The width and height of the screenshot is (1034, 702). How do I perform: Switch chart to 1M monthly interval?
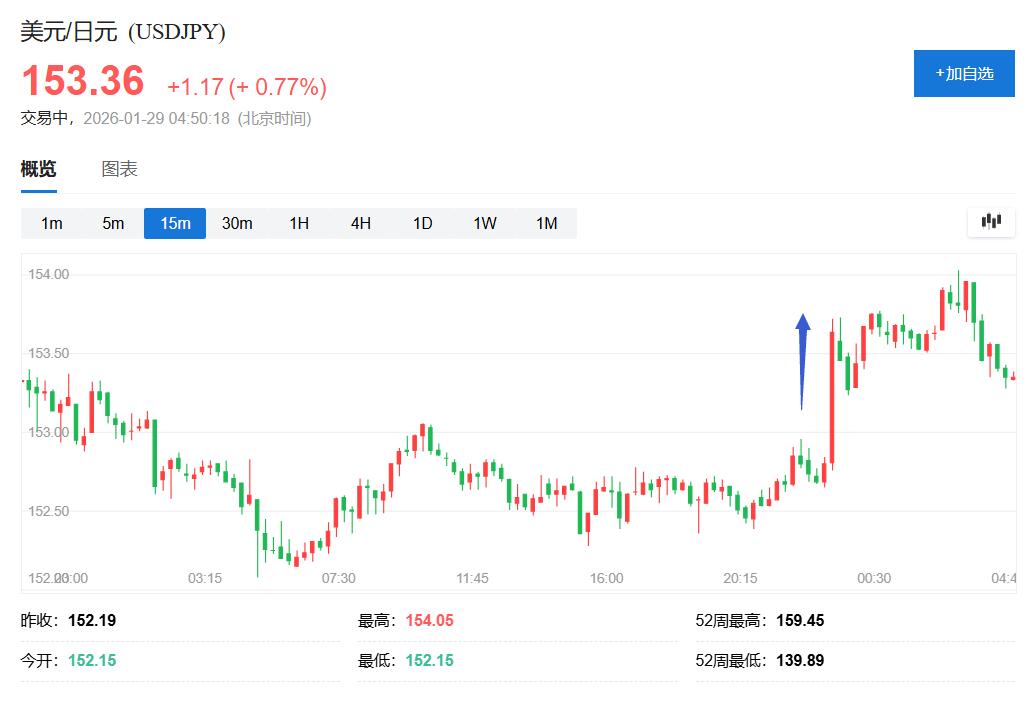pyautogui.click(x=546, y=223)
